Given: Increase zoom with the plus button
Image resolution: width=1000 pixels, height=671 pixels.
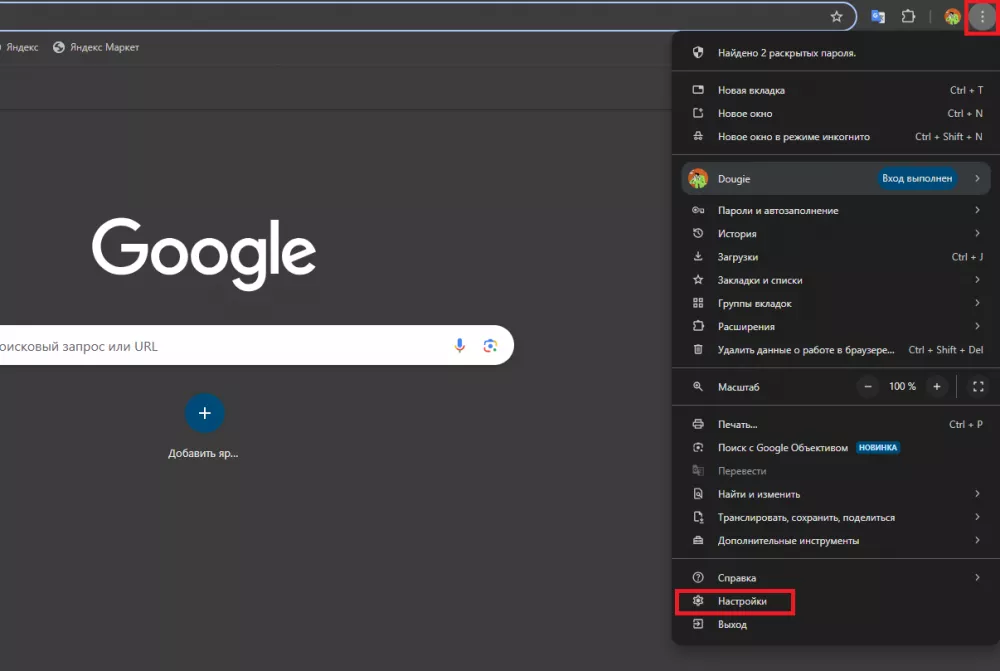Looking at the screenshot, I should [937, 386].
